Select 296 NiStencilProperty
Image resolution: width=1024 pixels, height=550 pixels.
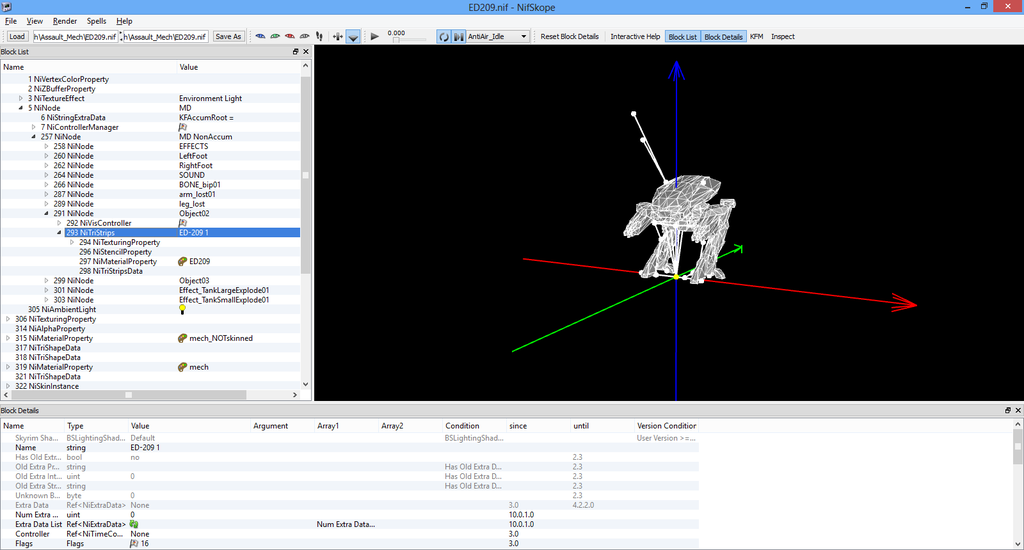point(116,252)
